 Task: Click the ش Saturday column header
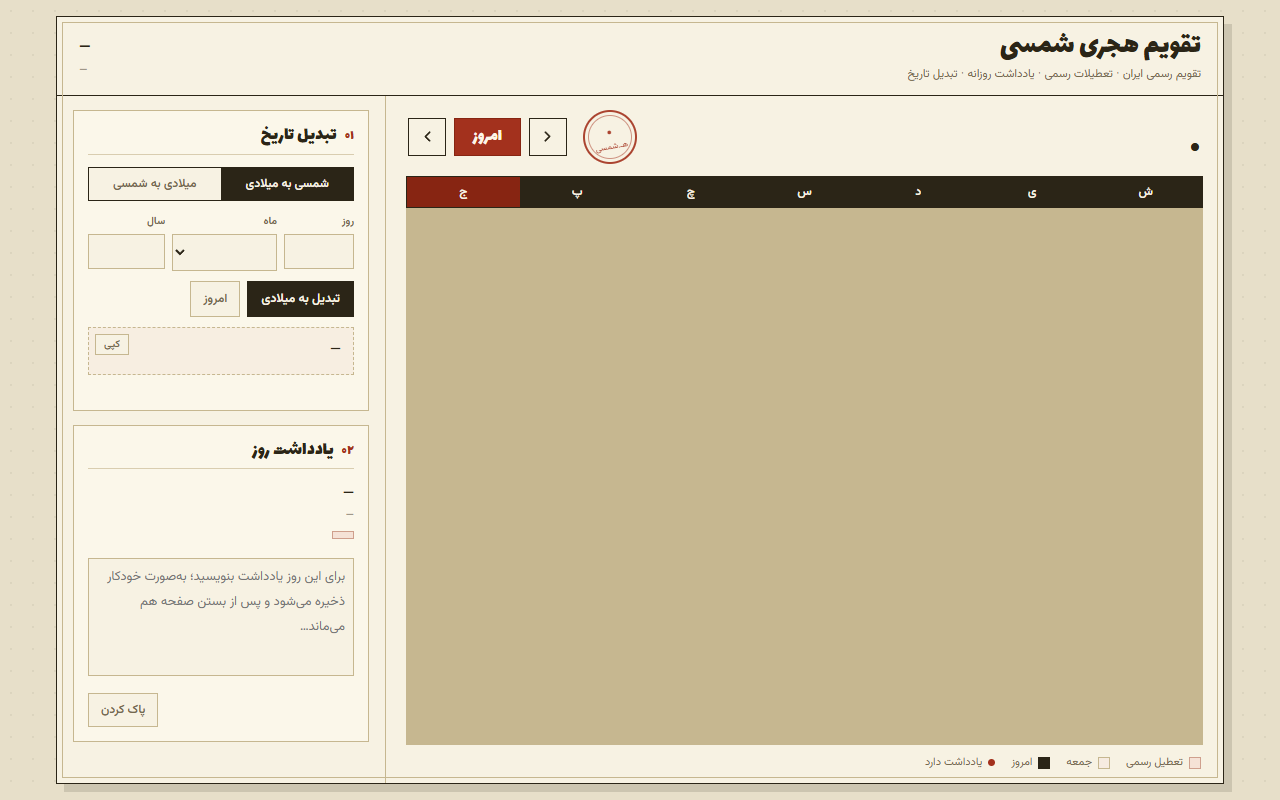(1146, 192)
